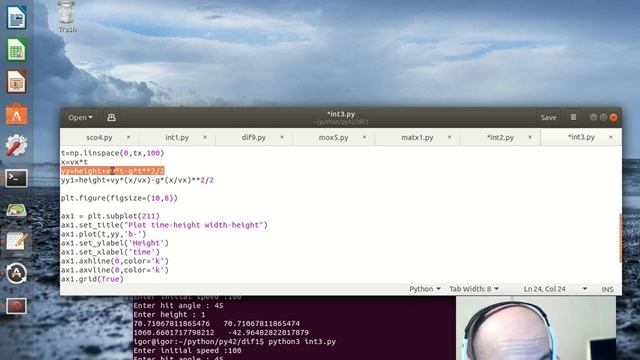Screen dimensions: 640x360
Task: Switch to the matx1.py tab
Action: pos(417,138)
